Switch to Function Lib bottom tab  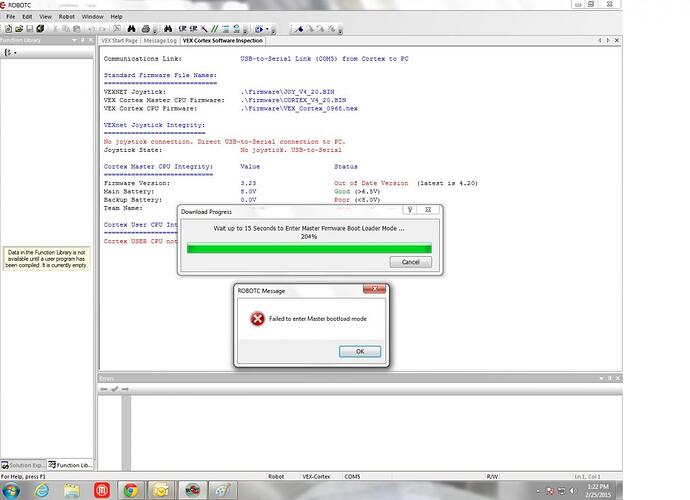[x=70, y=465]
